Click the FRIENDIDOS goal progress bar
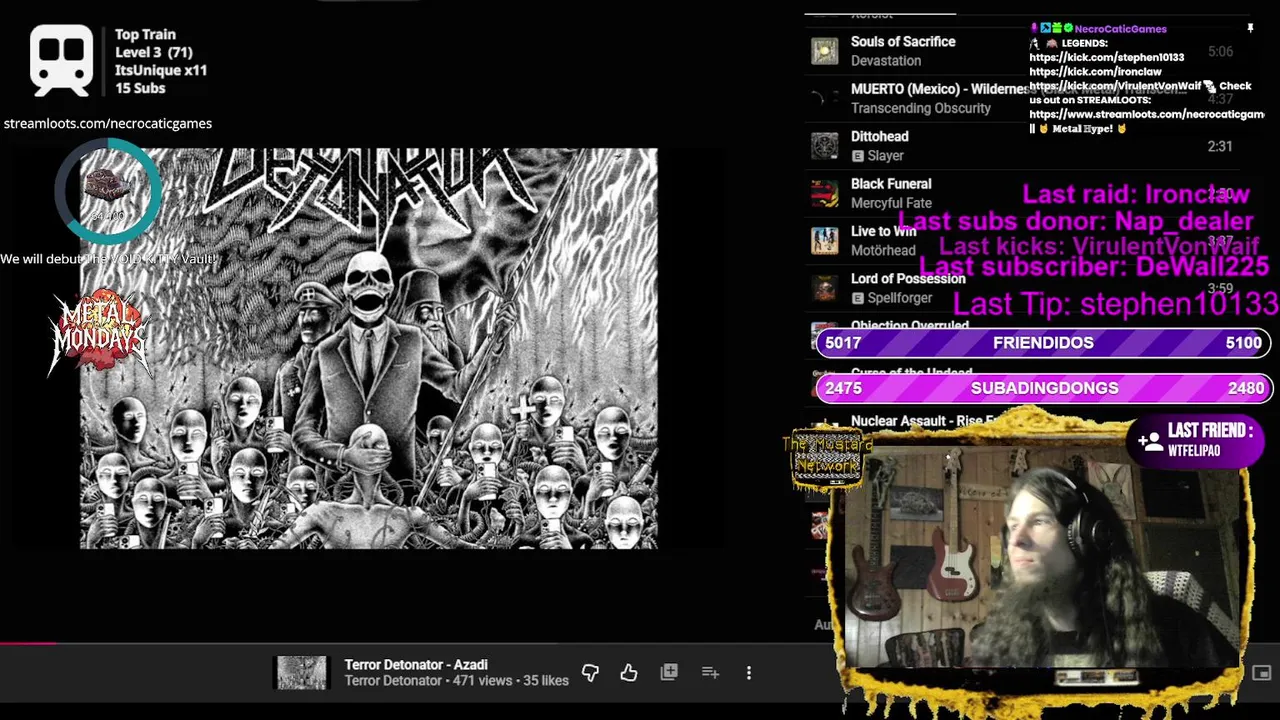The width and height of the screenshot is (1280, 720). click(1043, 343)
